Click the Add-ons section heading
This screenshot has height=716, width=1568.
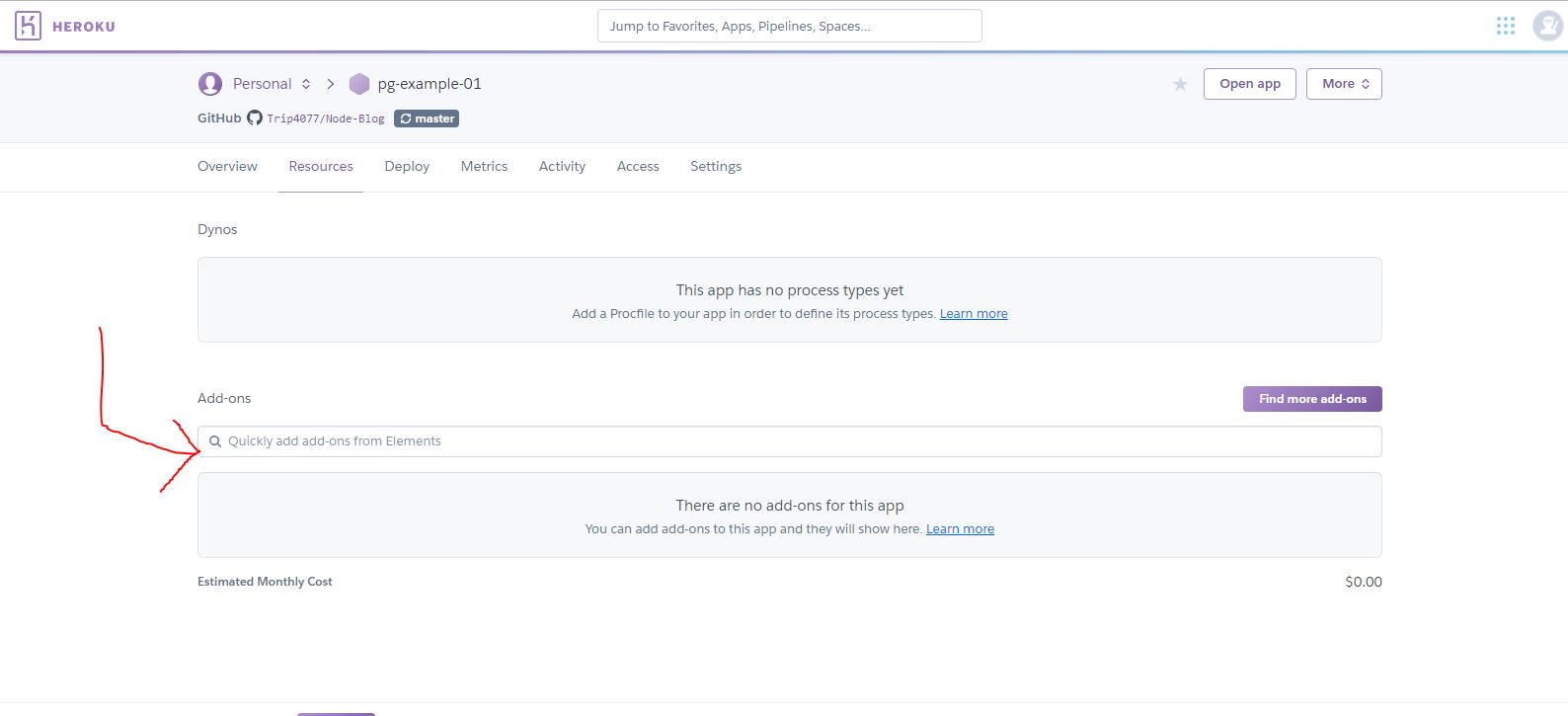[x=224, y=398]
